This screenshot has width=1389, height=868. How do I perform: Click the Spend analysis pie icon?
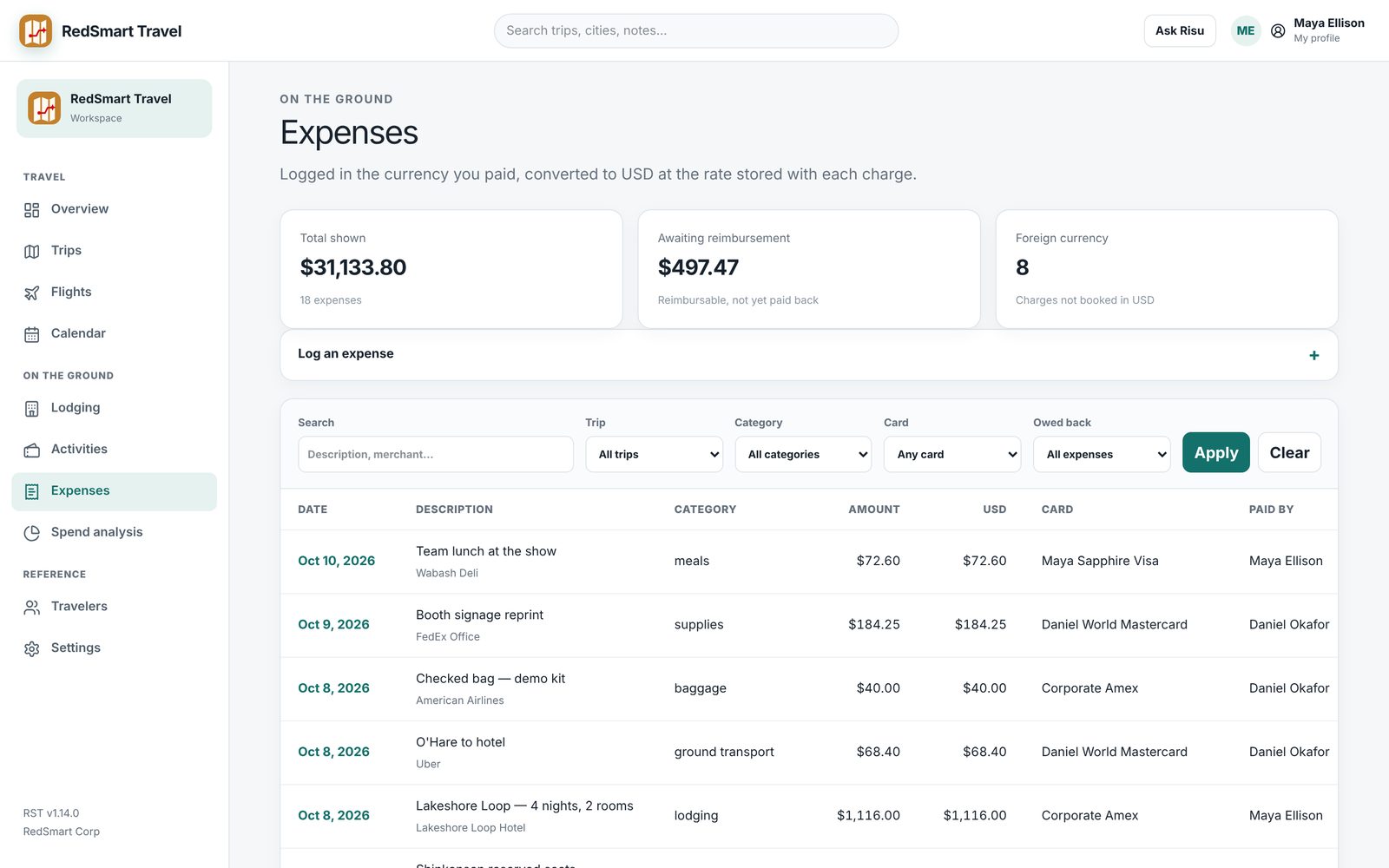point(32,533)
